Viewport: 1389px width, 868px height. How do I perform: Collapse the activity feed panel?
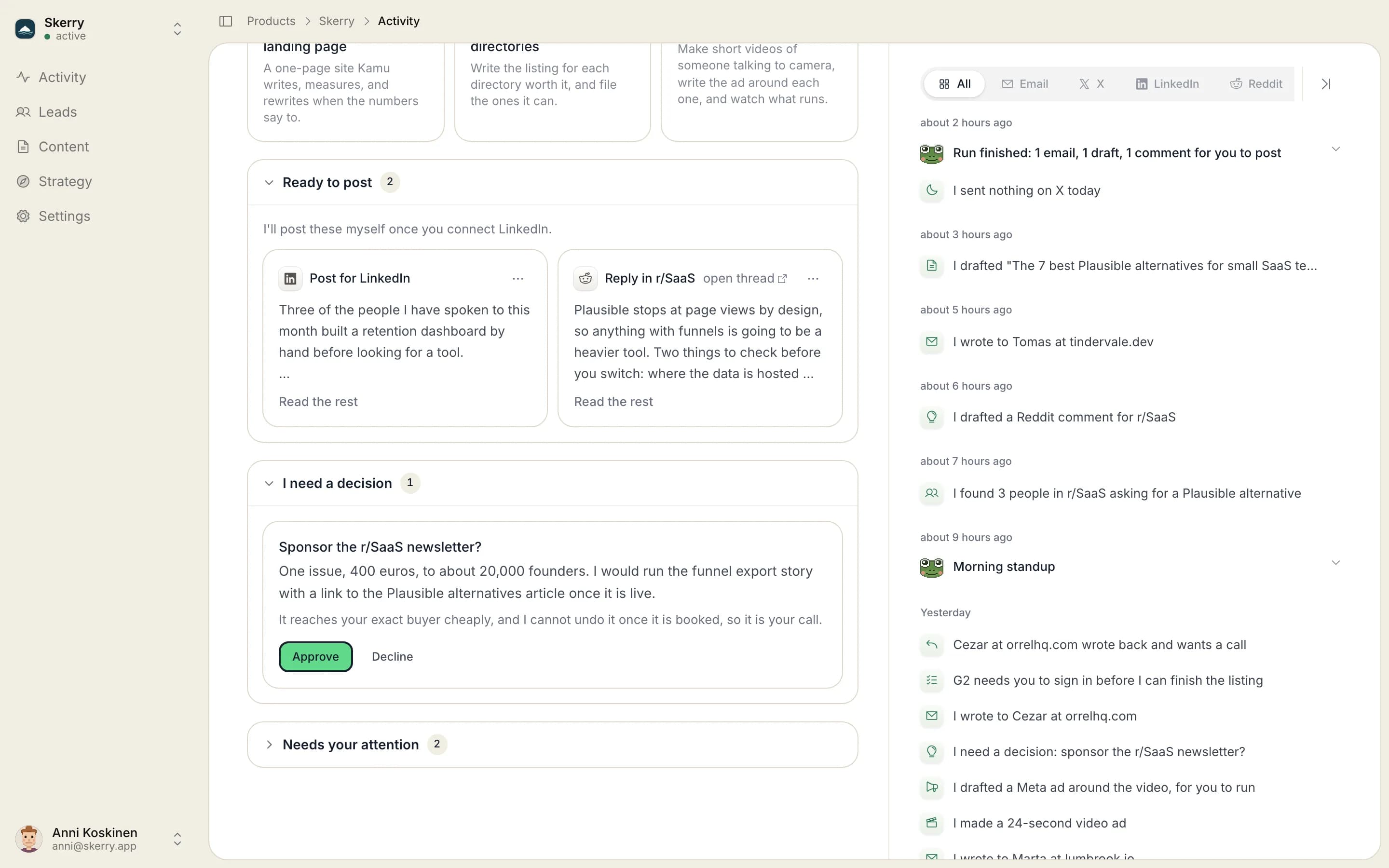(1326, 84)
